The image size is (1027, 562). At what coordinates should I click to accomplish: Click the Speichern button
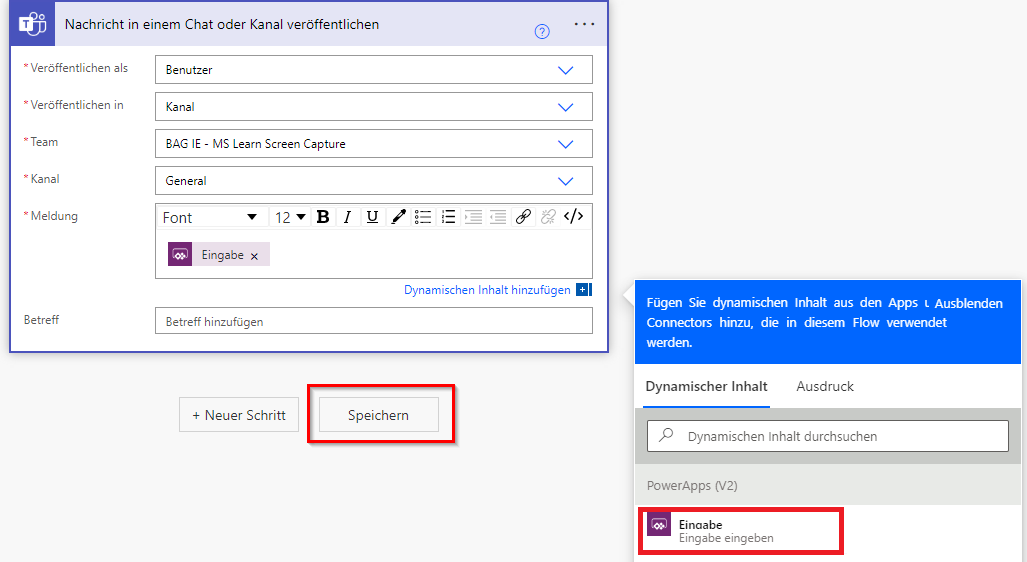coord(379,415)
